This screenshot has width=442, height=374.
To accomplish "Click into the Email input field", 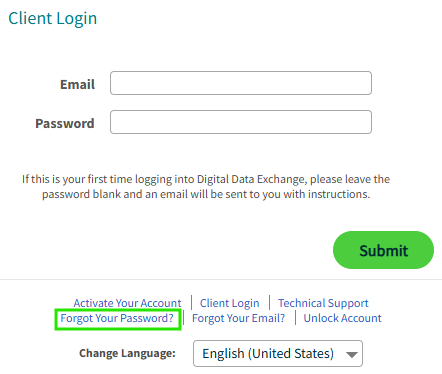I will coord(241,83).
